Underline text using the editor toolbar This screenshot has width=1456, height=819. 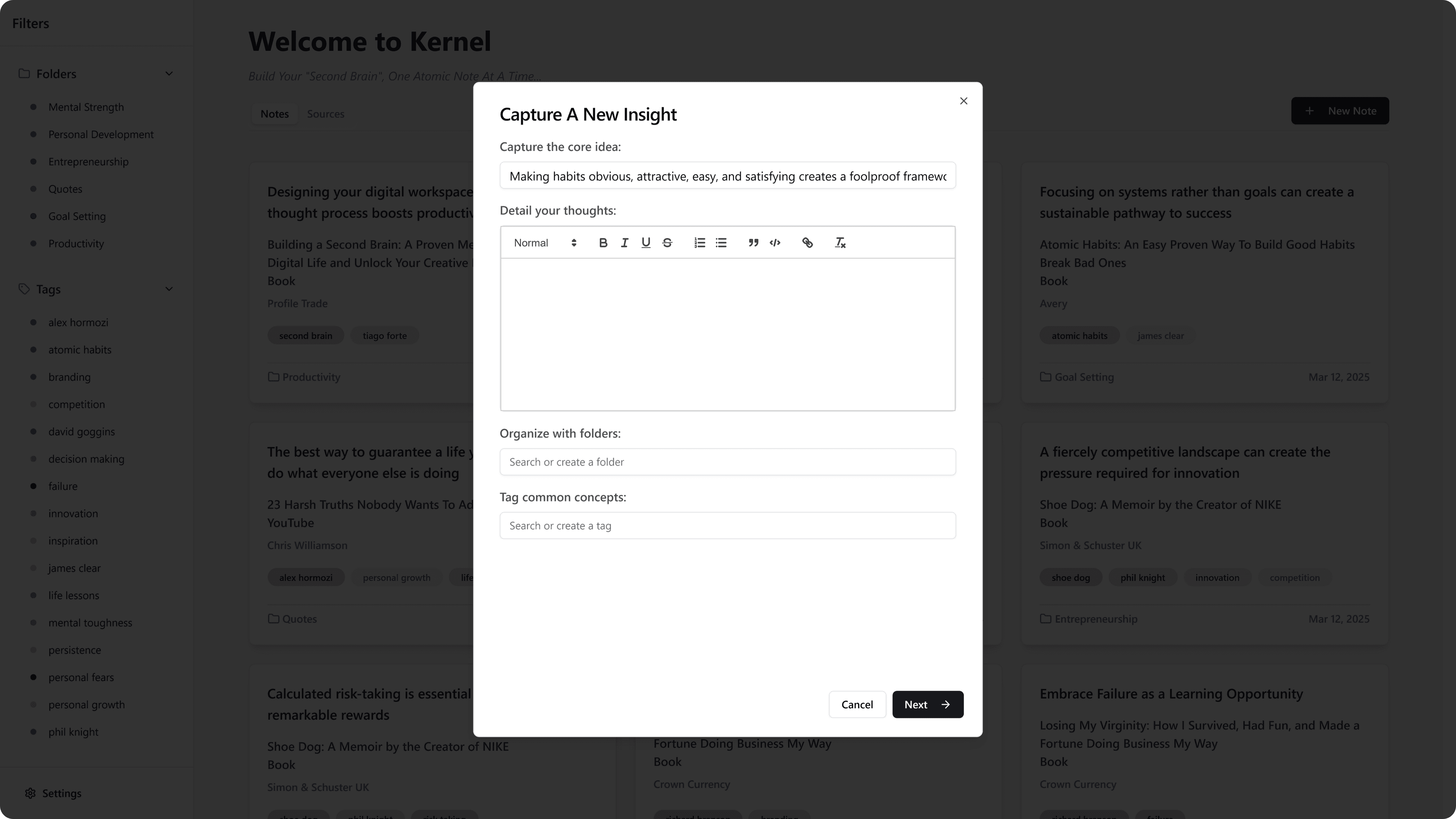pos(646,243)
